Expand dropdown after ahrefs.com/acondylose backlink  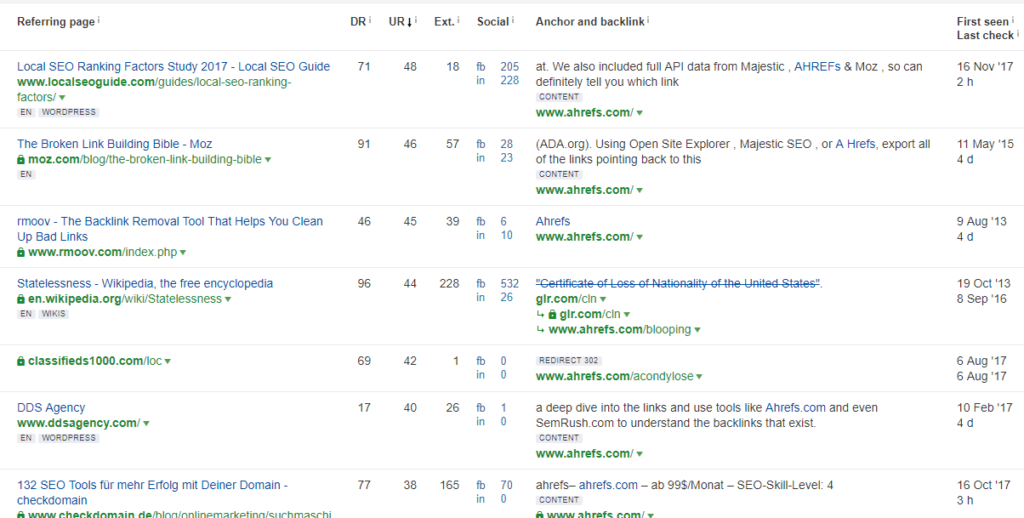[x=699, y=377]
